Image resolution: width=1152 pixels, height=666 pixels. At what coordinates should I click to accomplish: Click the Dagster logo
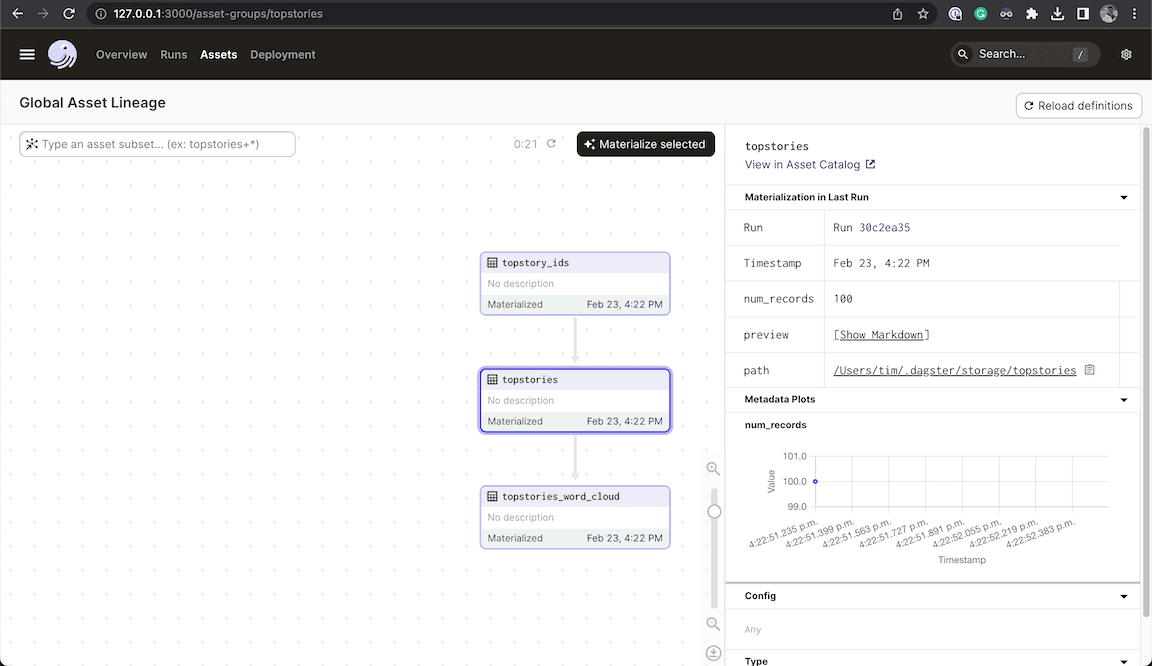(62, 54)
